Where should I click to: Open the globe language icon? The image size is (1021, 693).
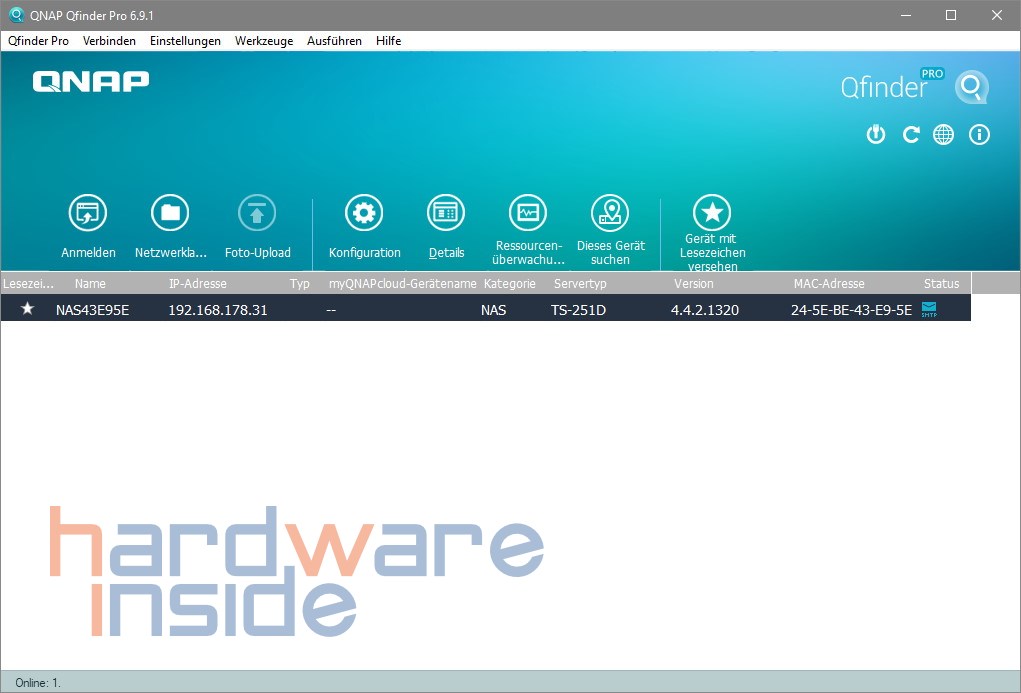(x=944, y=135)
